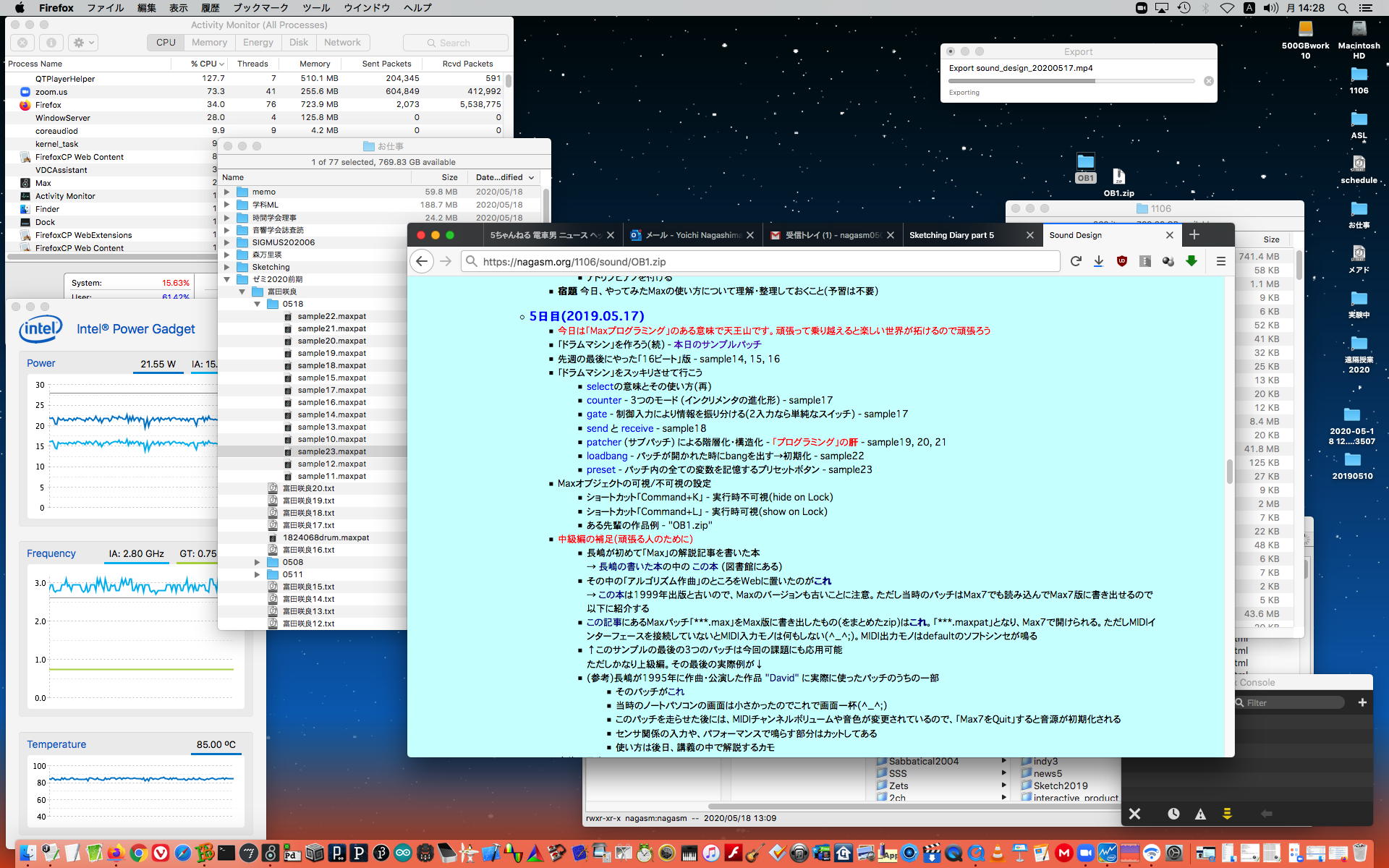1389x868 pixels.
Task: Click the Firefox page vertical scrollbar
Action: click(x=1229, y=472)
